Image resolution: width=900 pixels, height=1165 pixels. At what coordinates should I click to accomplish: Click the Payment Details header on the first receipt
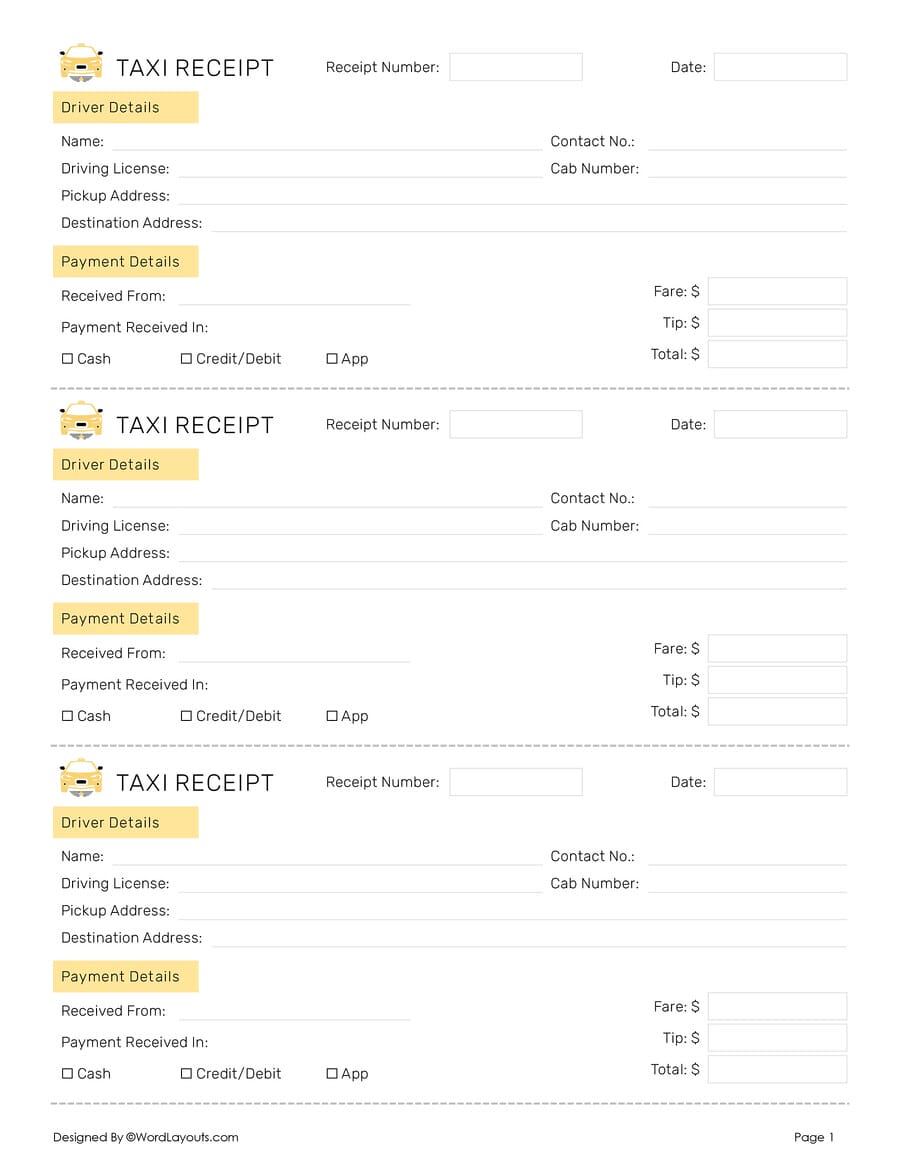(125, 261)
